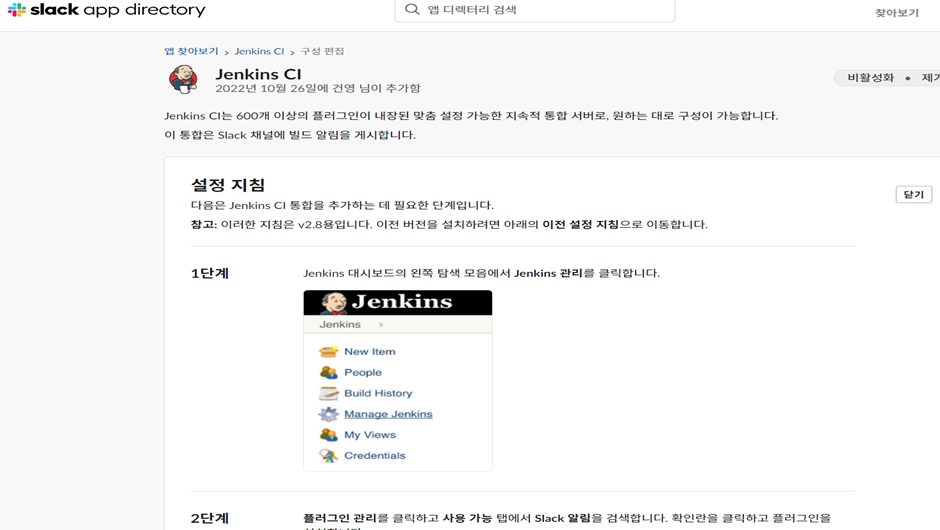Click the My Views icon

click(x=329, y=435)
